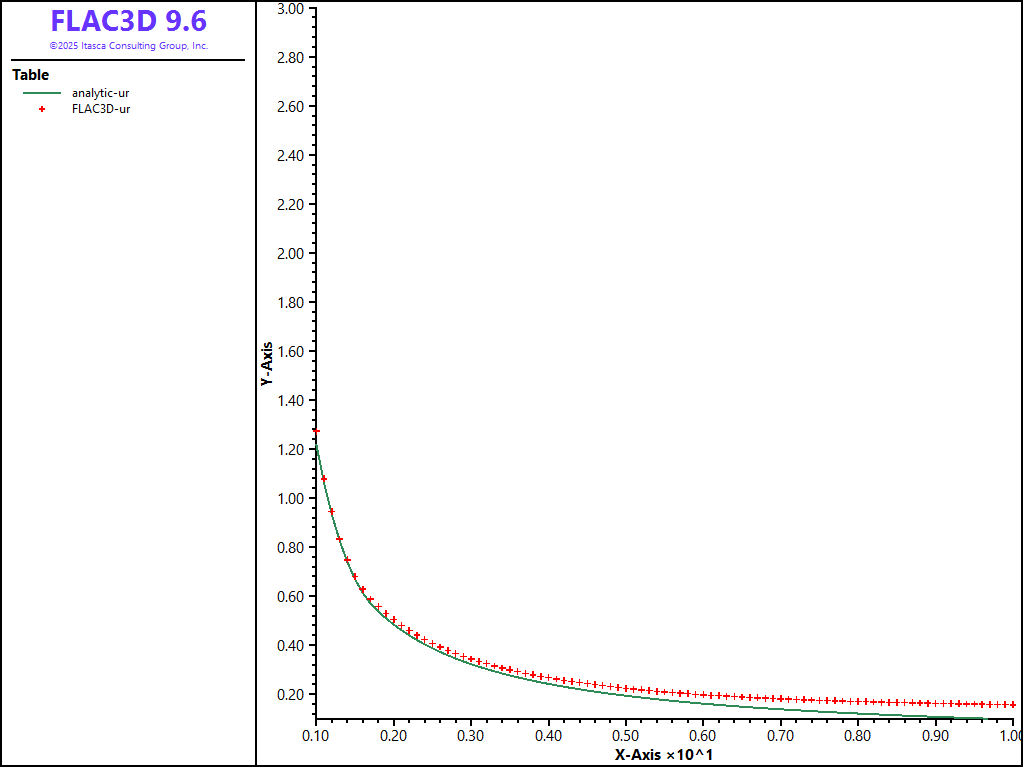
Task: Select the analytic-ur legend label
Action: (x=100, y=93)
